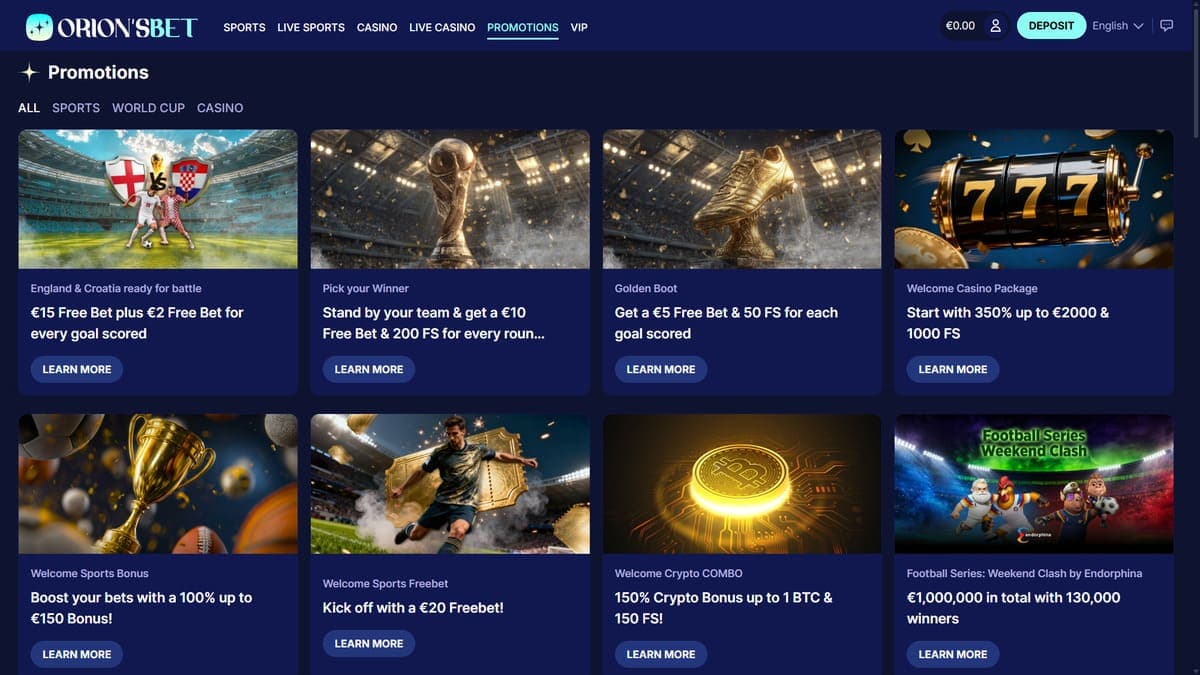Click the 'Promotions' page heading
Screen dimensions: 1200x675
(x=98, y=72)
